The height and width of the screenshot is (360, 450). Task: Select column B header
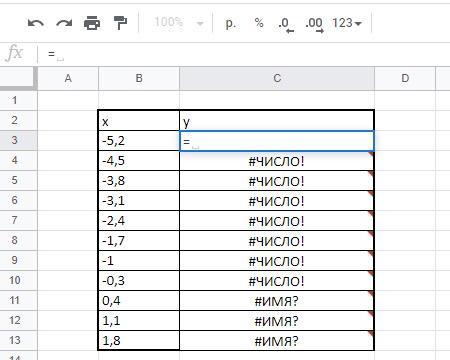(139, 78)
